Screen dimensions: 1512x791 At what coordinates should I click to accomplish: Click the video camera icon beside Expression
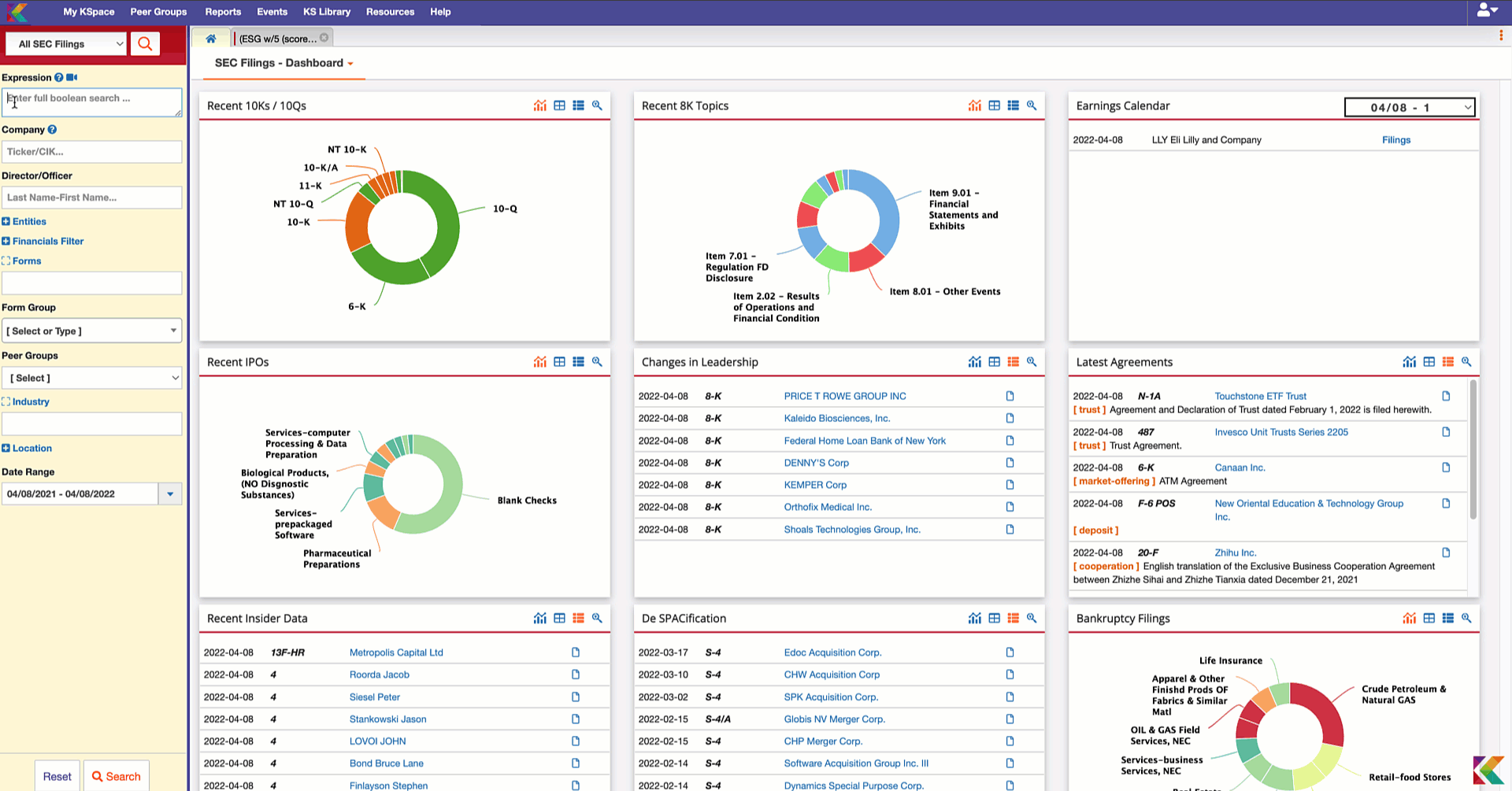[x=72, y=77]
